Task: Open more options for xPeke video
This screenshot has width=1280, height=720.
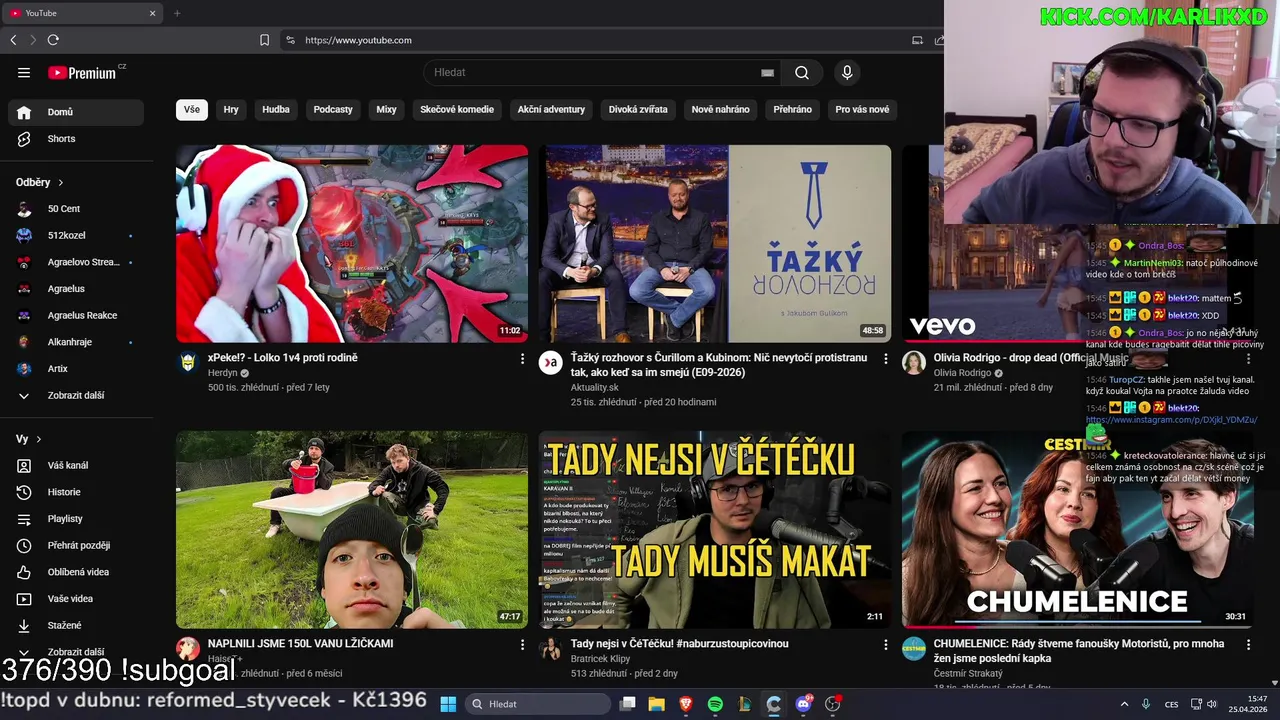Action: [522, 358]
